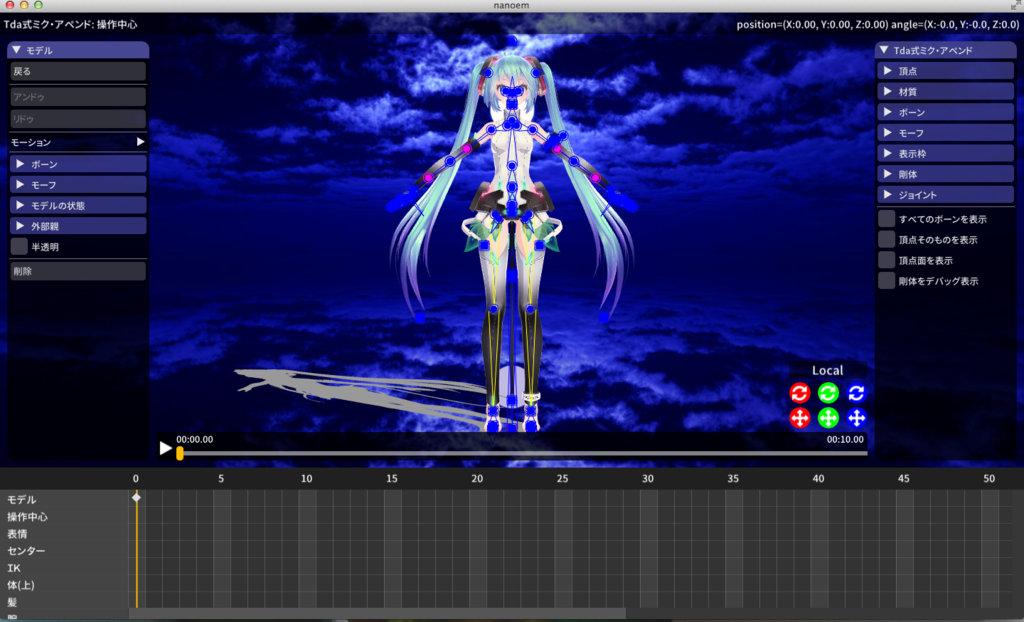This screenshot has height=622, width=1024.
Task: Click the yellow timeline scrubber handle
Action: pos(179,454)
